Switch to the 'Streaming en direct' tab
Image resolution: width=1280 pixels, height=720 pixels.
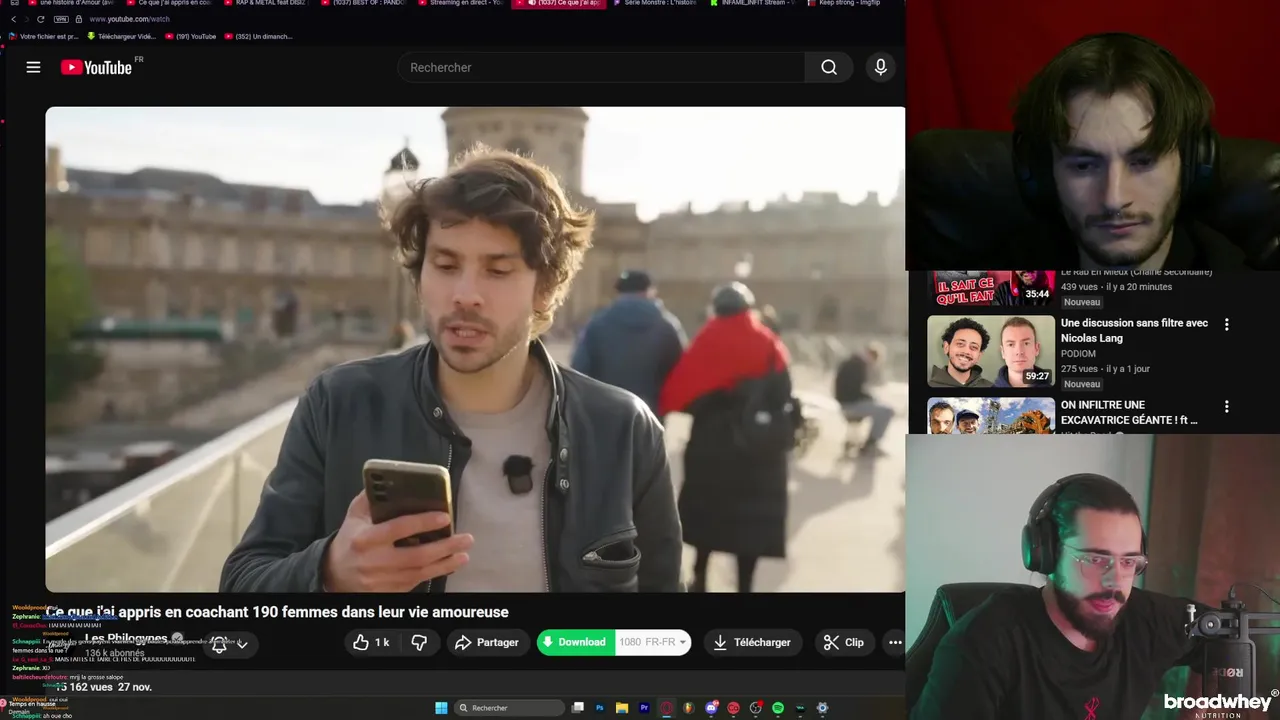coord(460,3)
